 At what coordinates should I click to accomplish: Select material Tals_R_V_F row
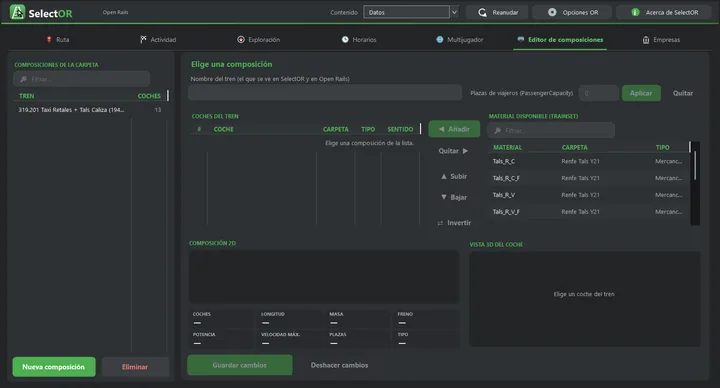(x=588, y=212)
